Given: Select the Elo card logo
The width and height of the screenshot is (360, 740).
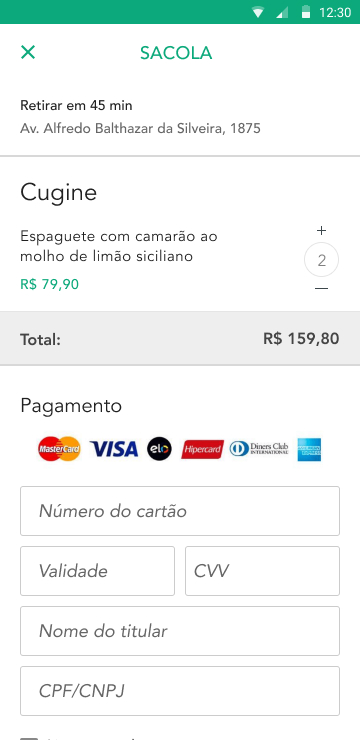Looking at the screenshot, I should 159,449.
